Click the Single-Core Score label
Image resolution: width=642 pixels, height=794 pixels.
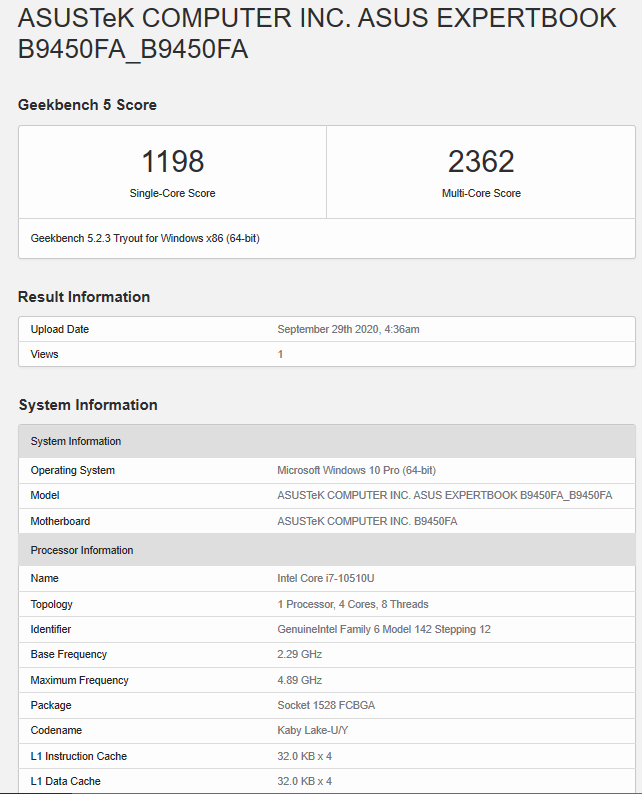click(x=172, y=193)
